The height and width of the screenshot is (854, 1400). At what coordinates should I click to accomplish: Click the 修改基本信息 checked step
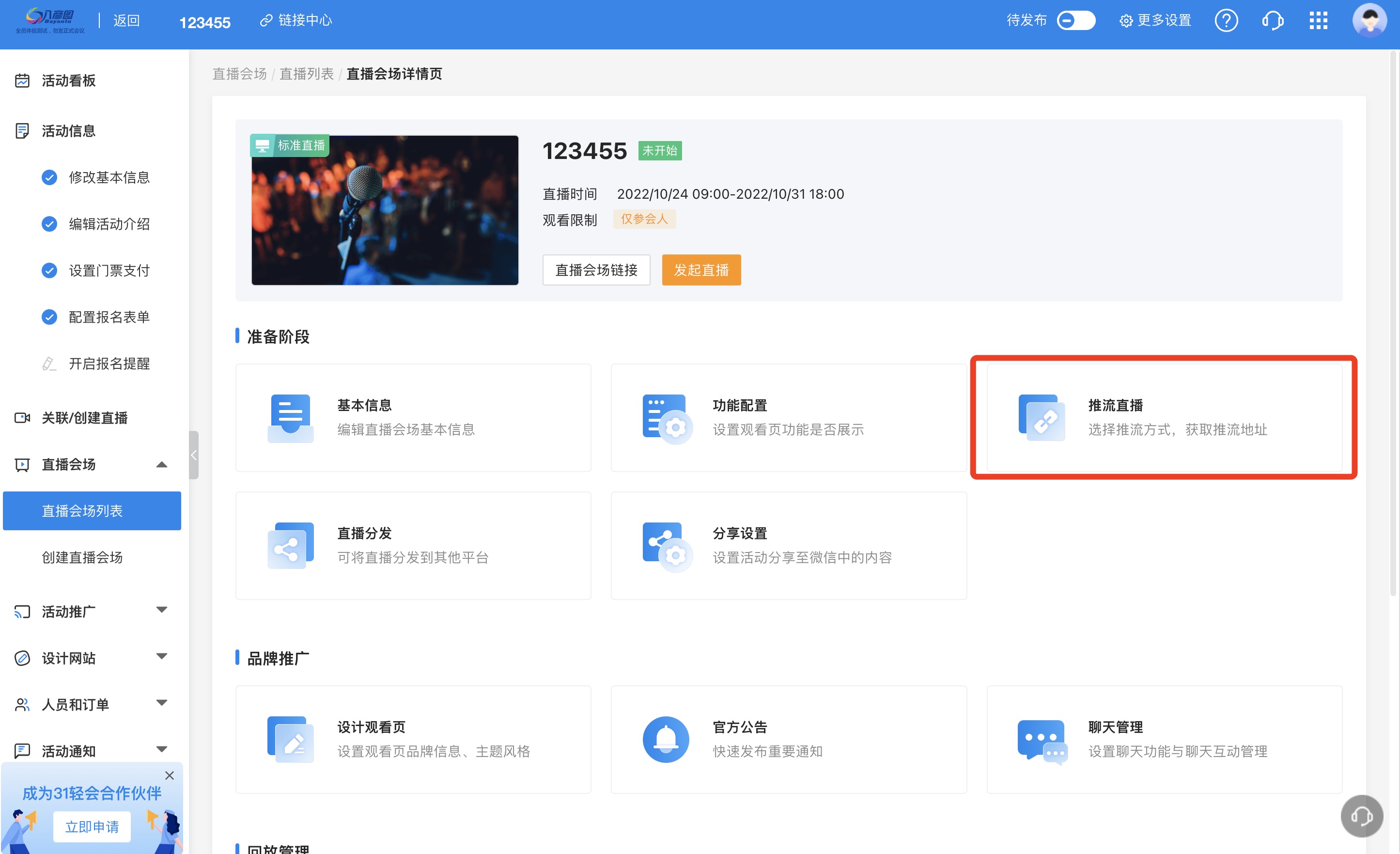[x=109, y=177]
